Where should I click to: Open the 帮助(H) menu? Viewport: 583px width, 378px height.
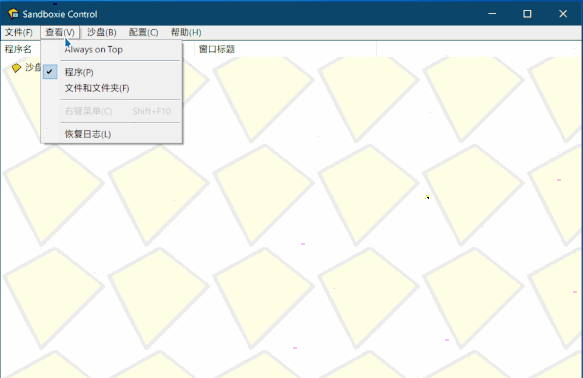(186, 33)
